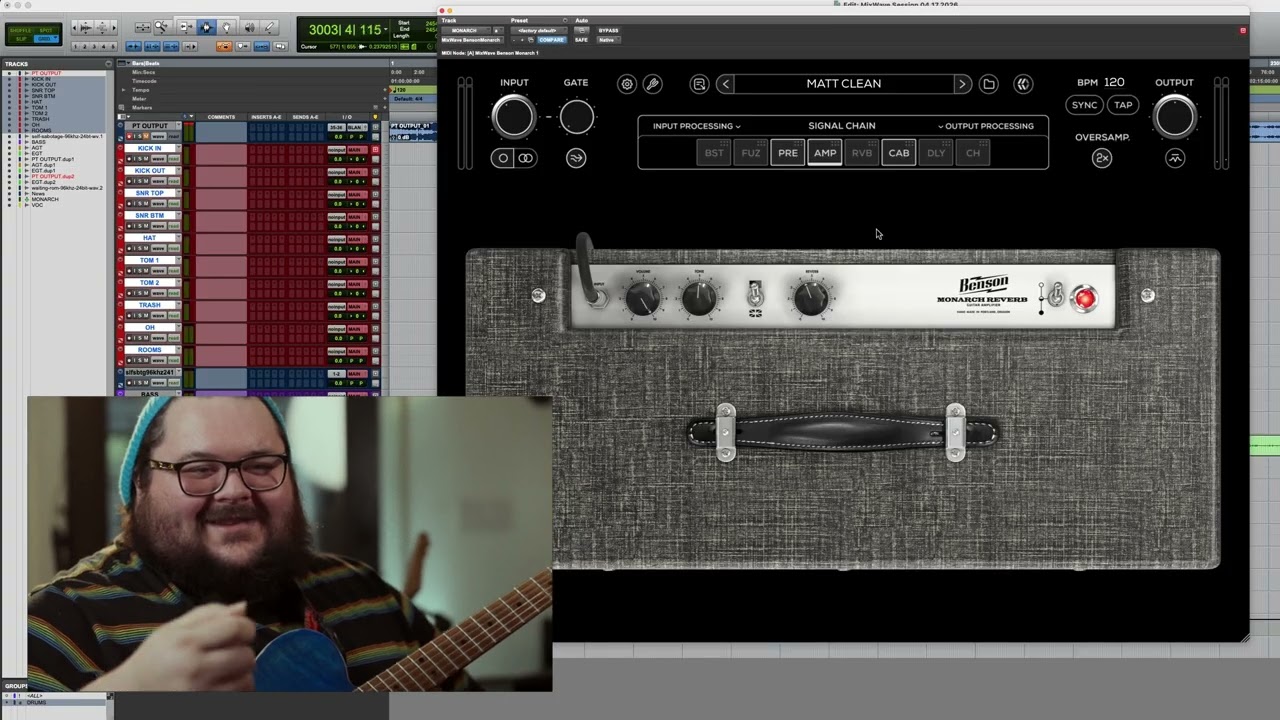1280x720 pixels.
Task: Toggle the BST block in the signal chain
Action: pyautogui.click(x=714, y=153)
